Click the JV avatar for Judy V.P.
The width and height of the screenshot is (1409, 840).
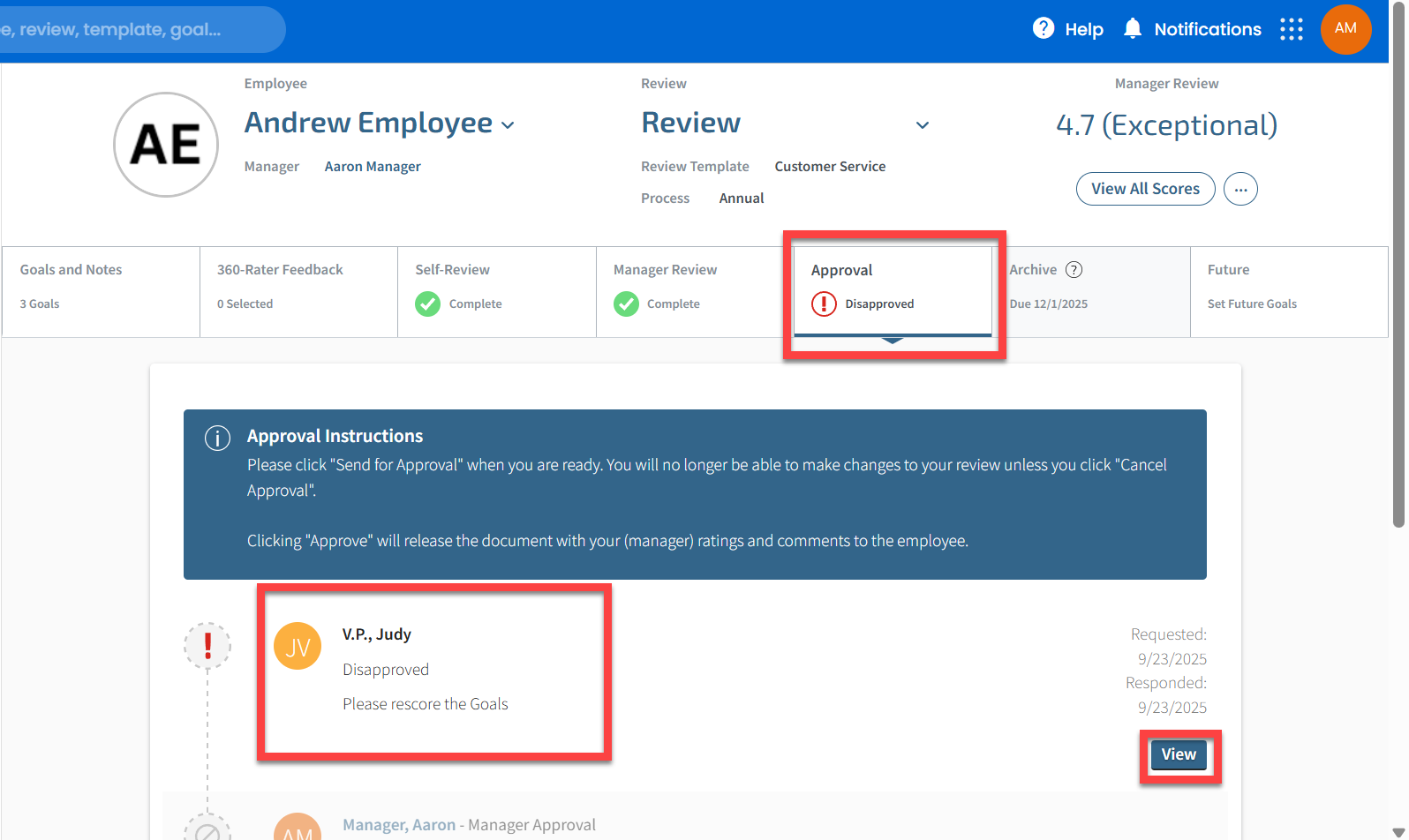point(298,647)
